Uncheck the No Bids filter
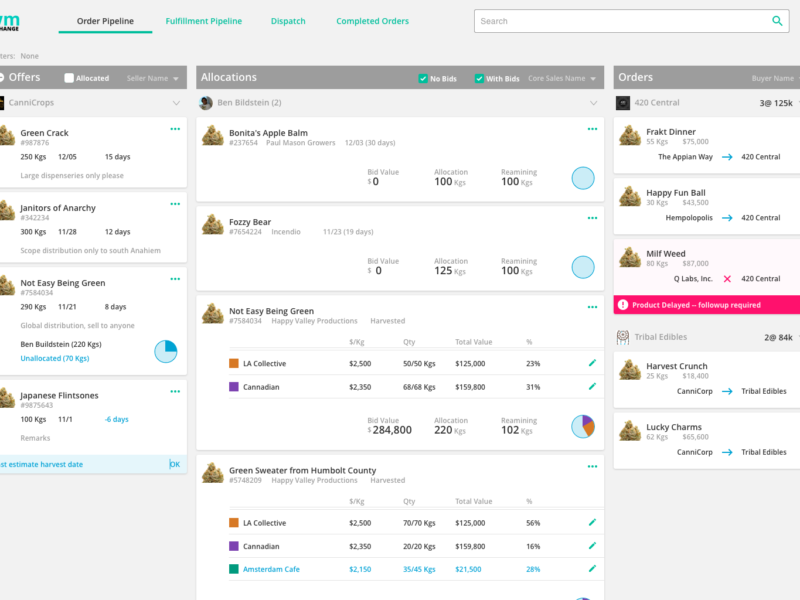The height and width of the screenshot is (600, 800). pos(423,79)
